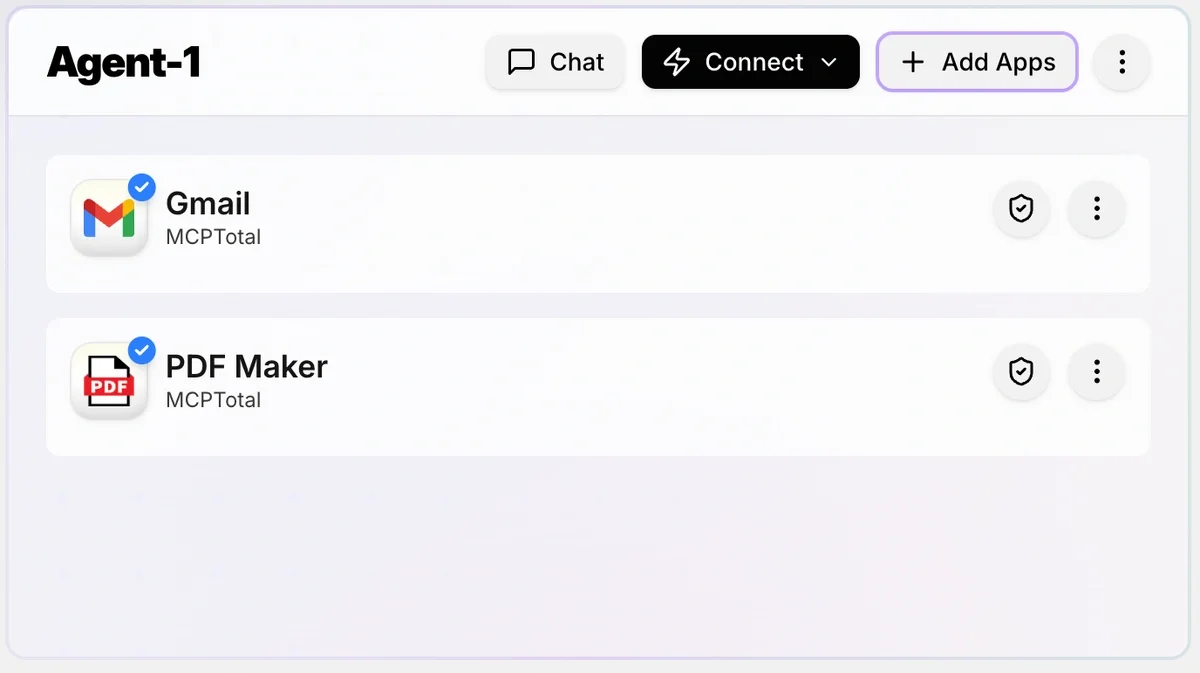Click the Gmail app logo icon
Viewport: 1200px width, 673px height.
coord(109,218)
